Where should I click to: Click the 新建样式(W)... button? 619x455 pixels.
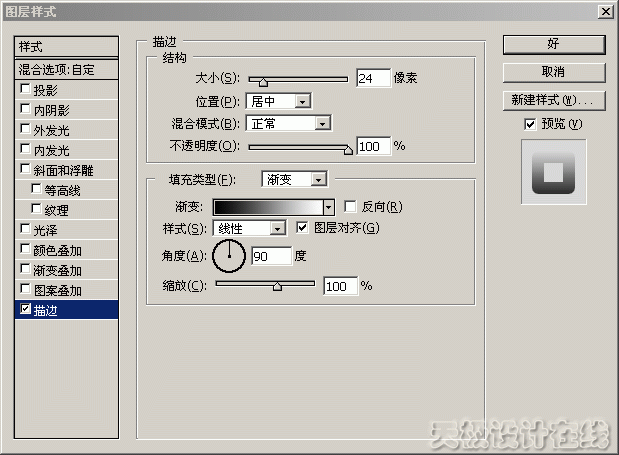[x=554, y=100]
